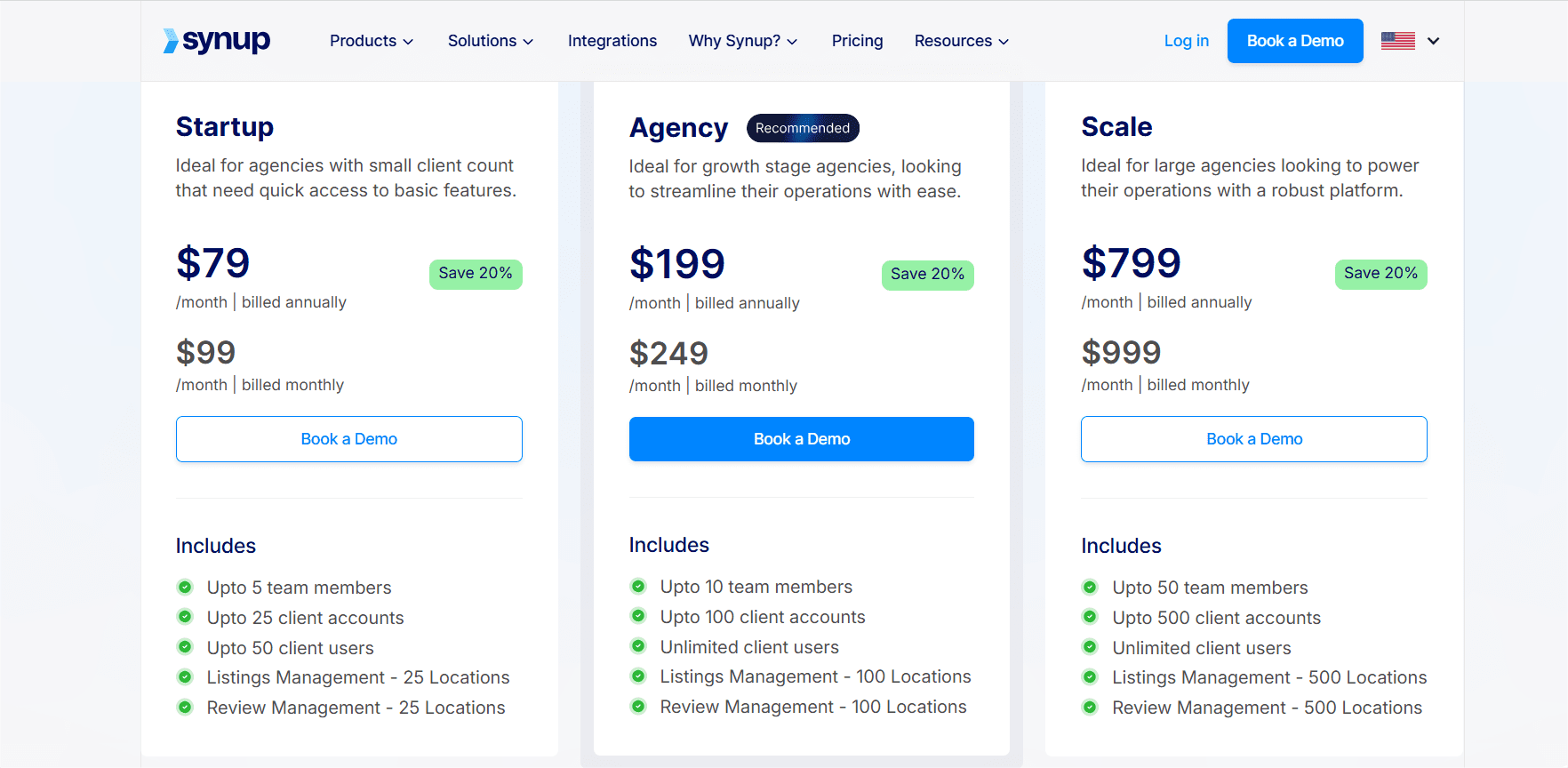Viewport: 1568px width, 768px height.
Task: Click checkmark icon next to Upto 100 client accounts
Action: (x=638, y=616)
